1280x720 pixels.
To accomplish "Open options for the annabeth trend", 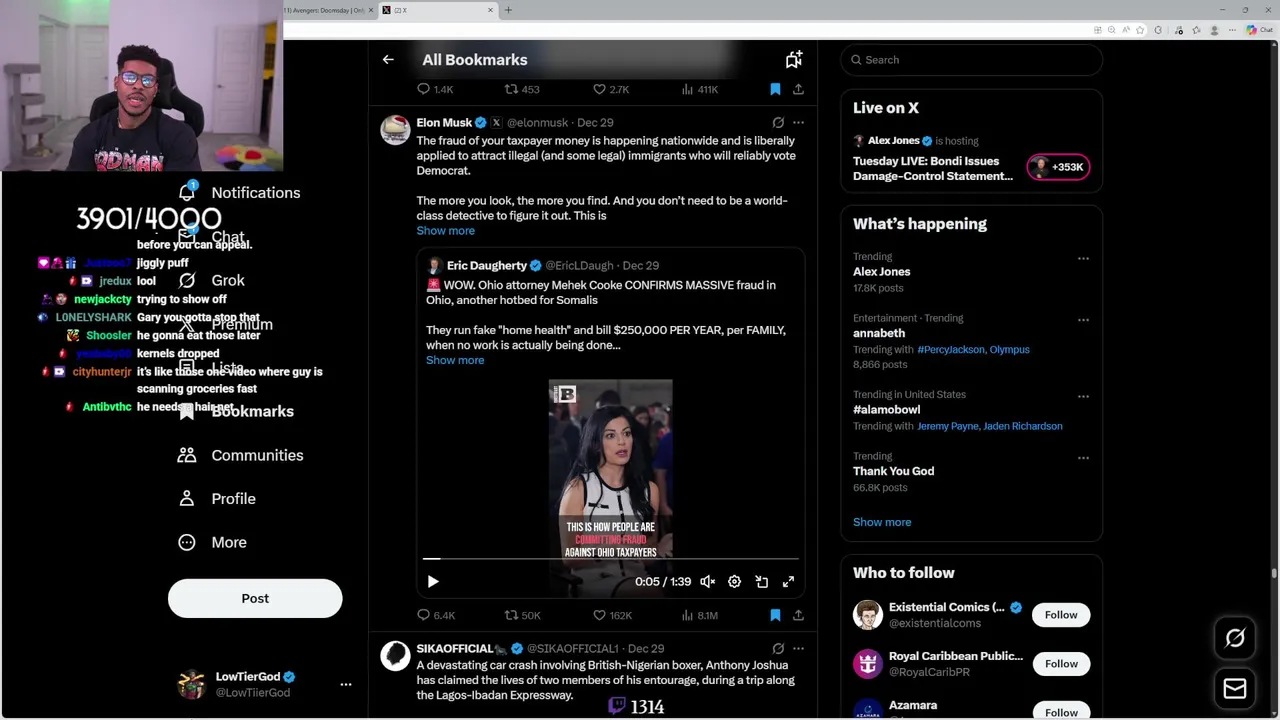I will click(1083, 320).
